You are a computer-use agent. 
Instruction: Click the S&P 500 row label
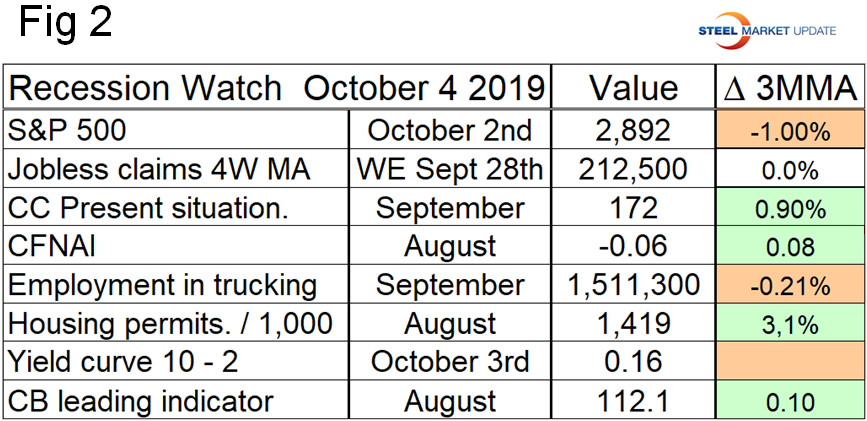coord(70,130)
